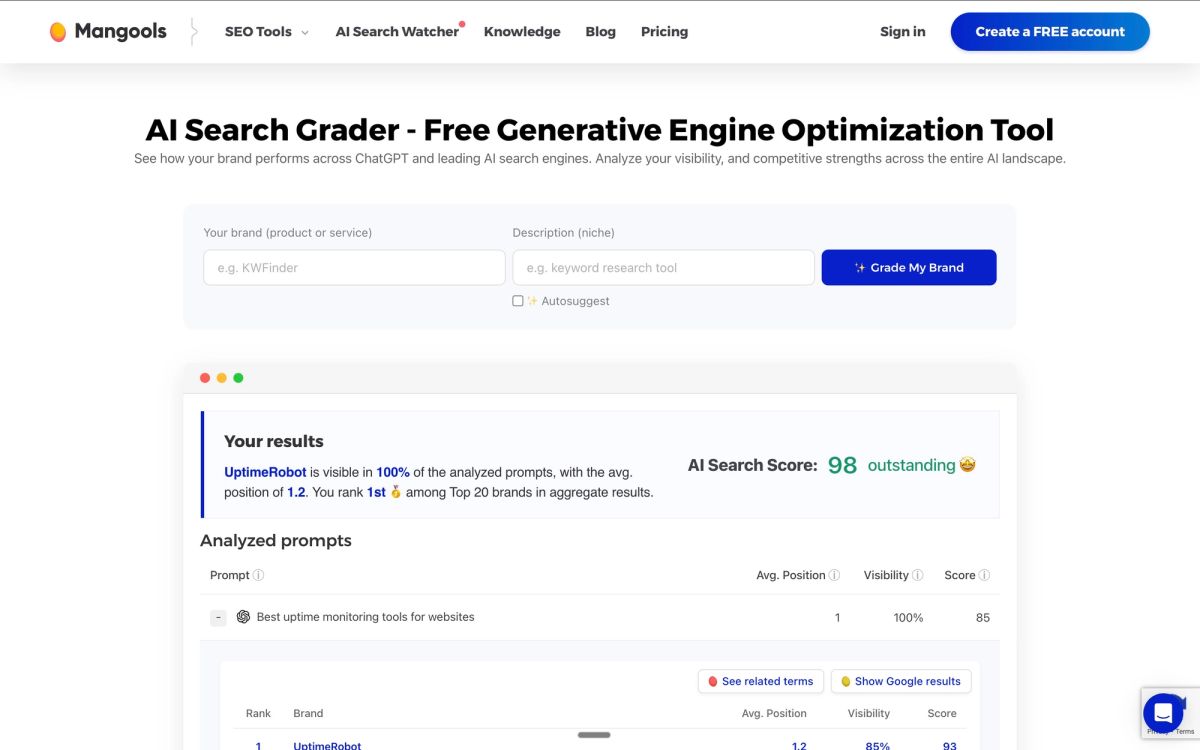Click info icon next to Avg. Position
Viewport: 1200px width, 750px height.
[835, 575]
